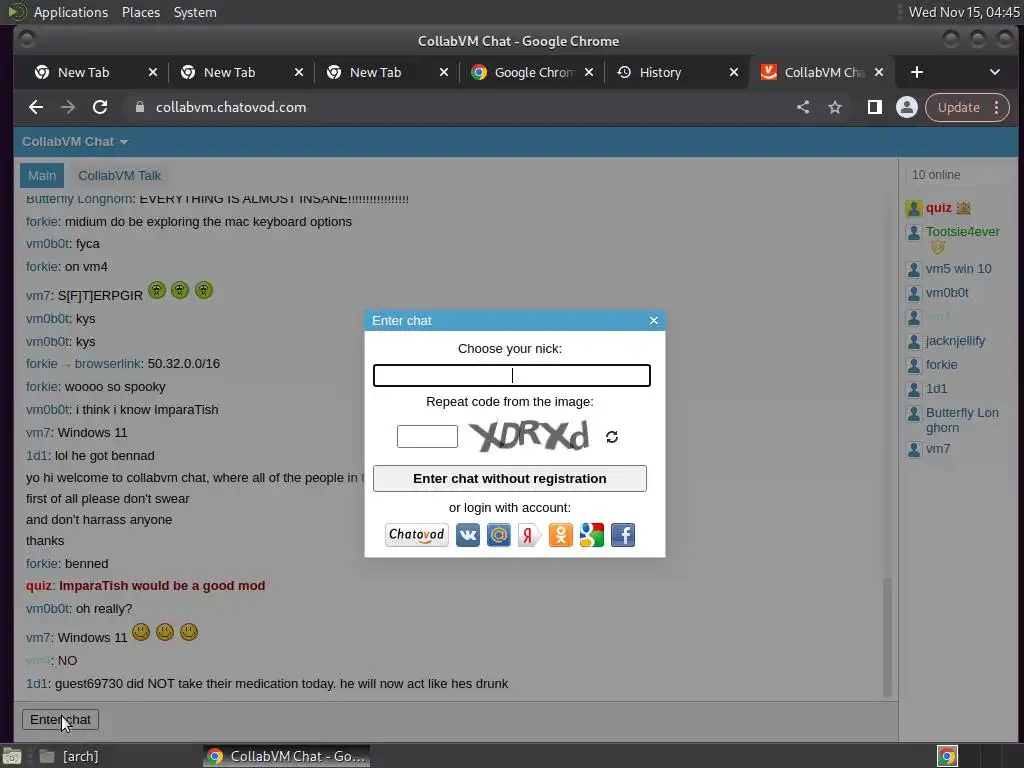Click the browser back arrow
Image resolution: width=1024 pixels, height=768 pixels.
click(x=36, y=107)
